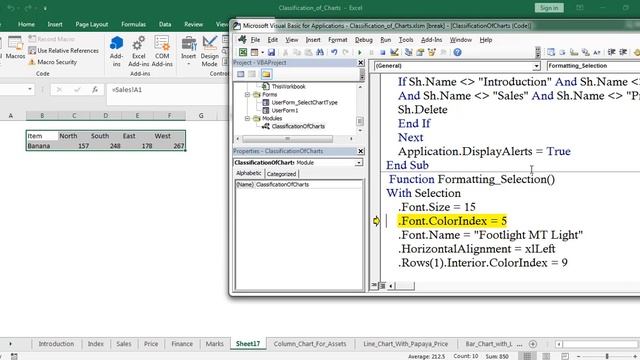Switch to the Column_Chart_For_Assets sheet tab
Viewport: 640px width, 360px height.
(310, 344)
